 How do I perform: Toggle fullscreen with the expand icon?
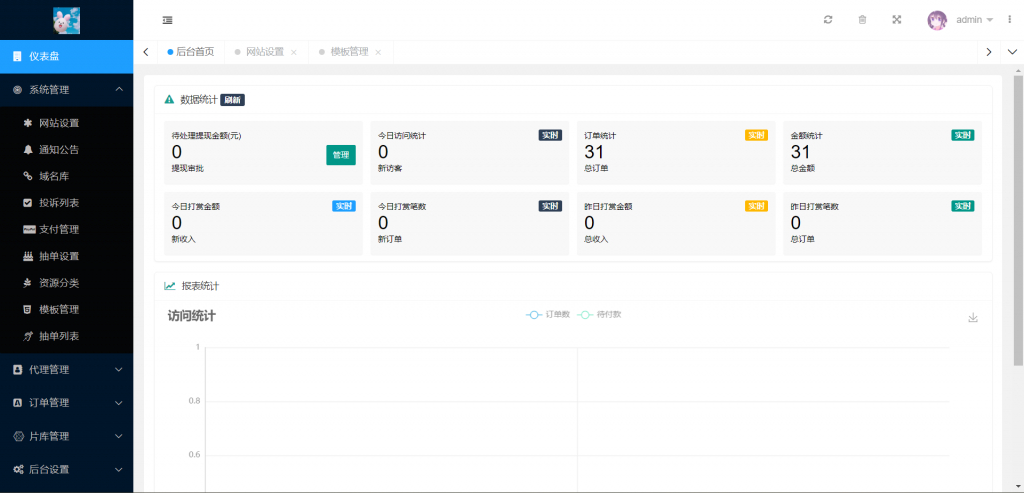[896, 20]
